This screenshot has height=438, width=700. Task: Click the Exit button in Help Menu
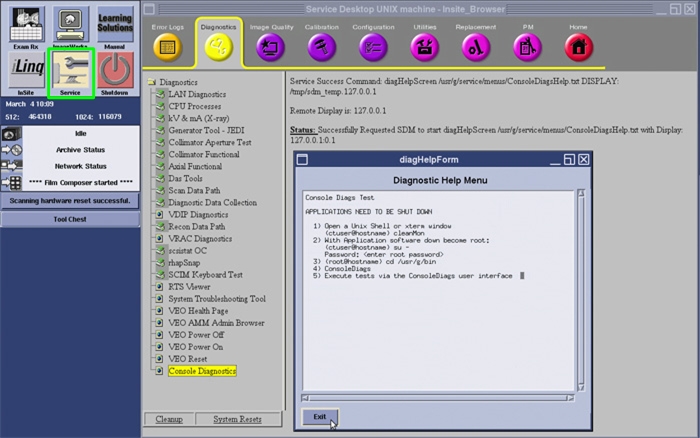tap(320, 416)
